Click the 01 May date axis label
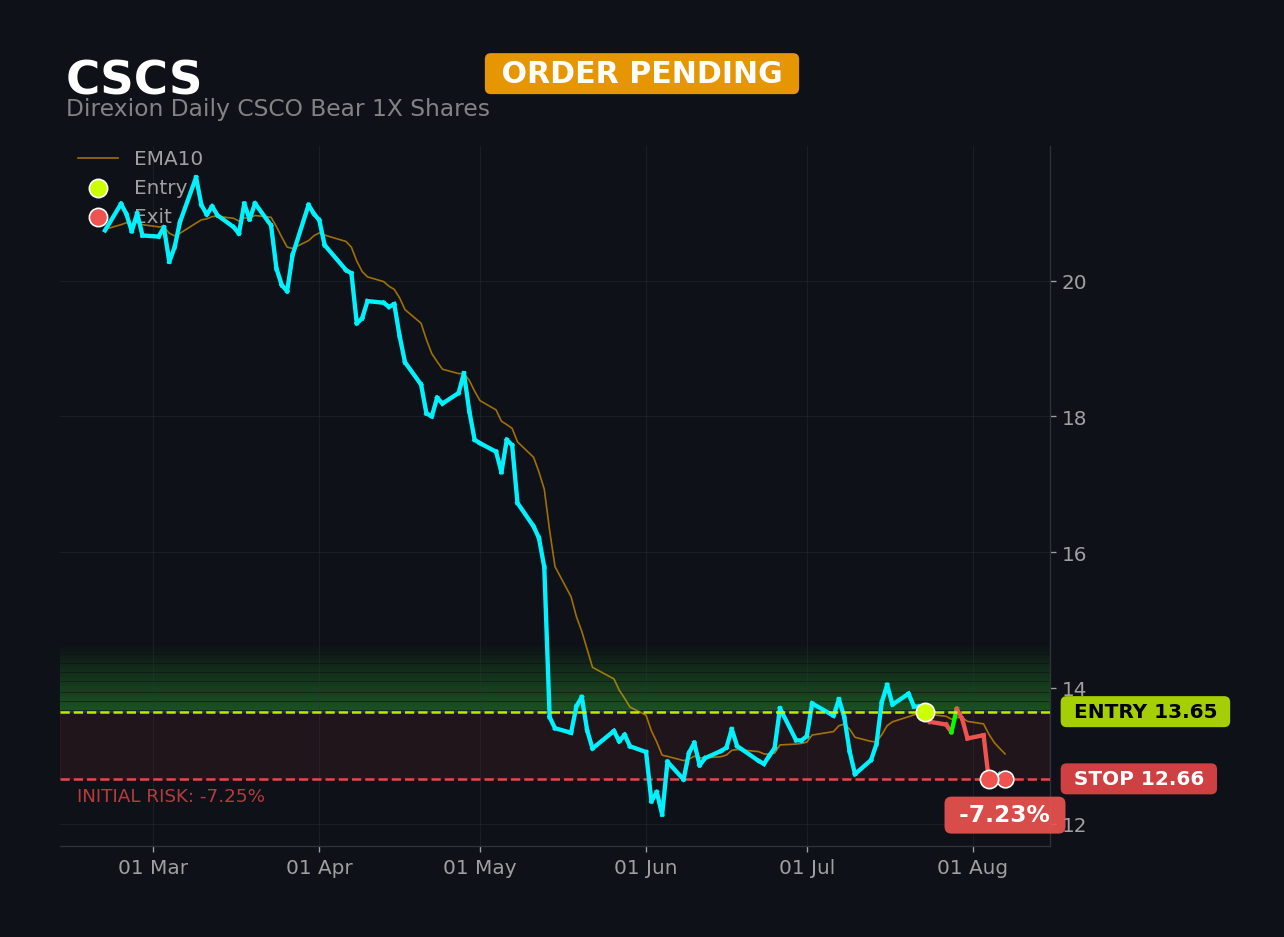1284x937 pixels. tap(480, 868)
